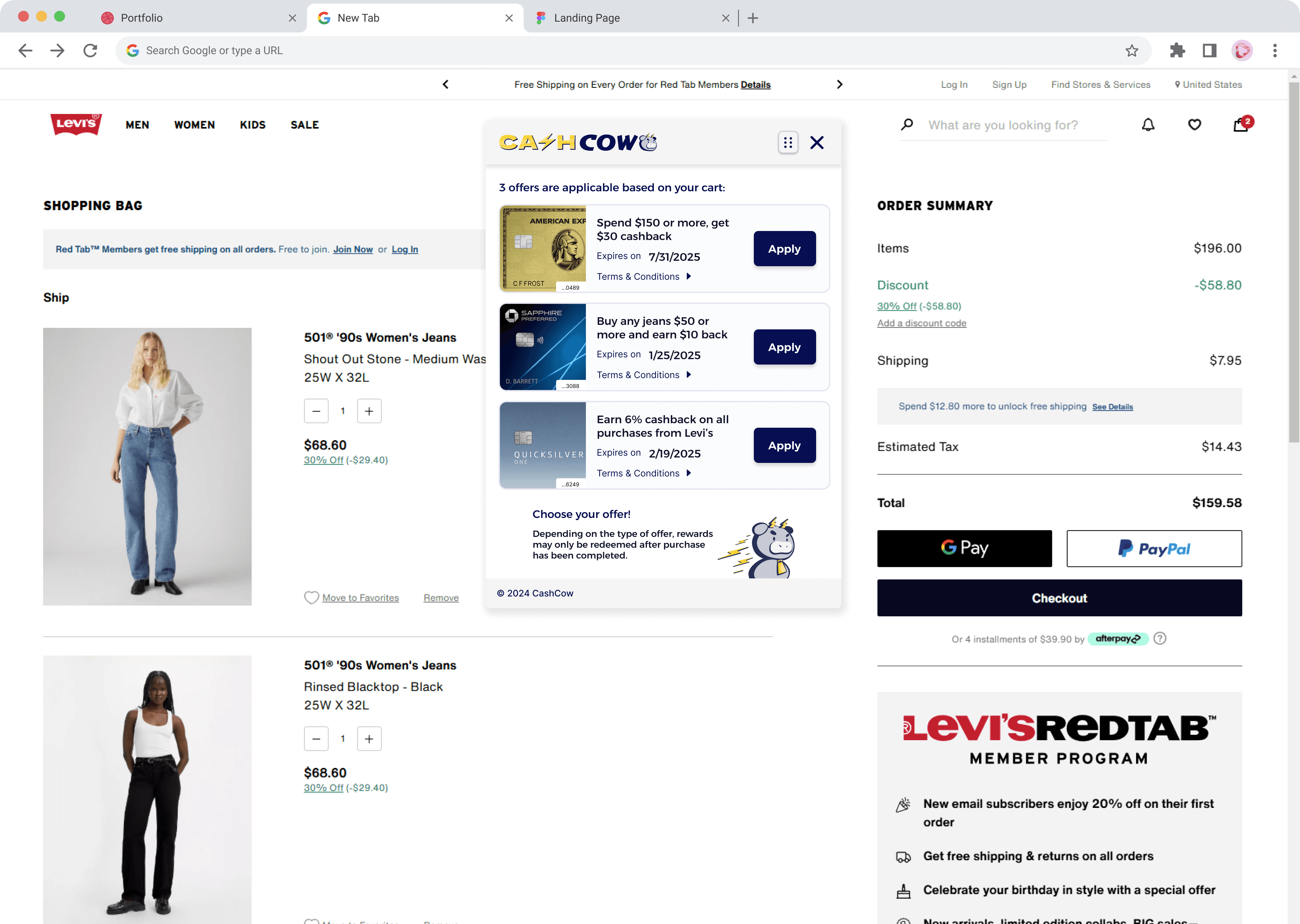Remove the Shout Out Stone jeans
This screenshot has height=924, width=1300.
pyautogui.click(x=441, y=597)
